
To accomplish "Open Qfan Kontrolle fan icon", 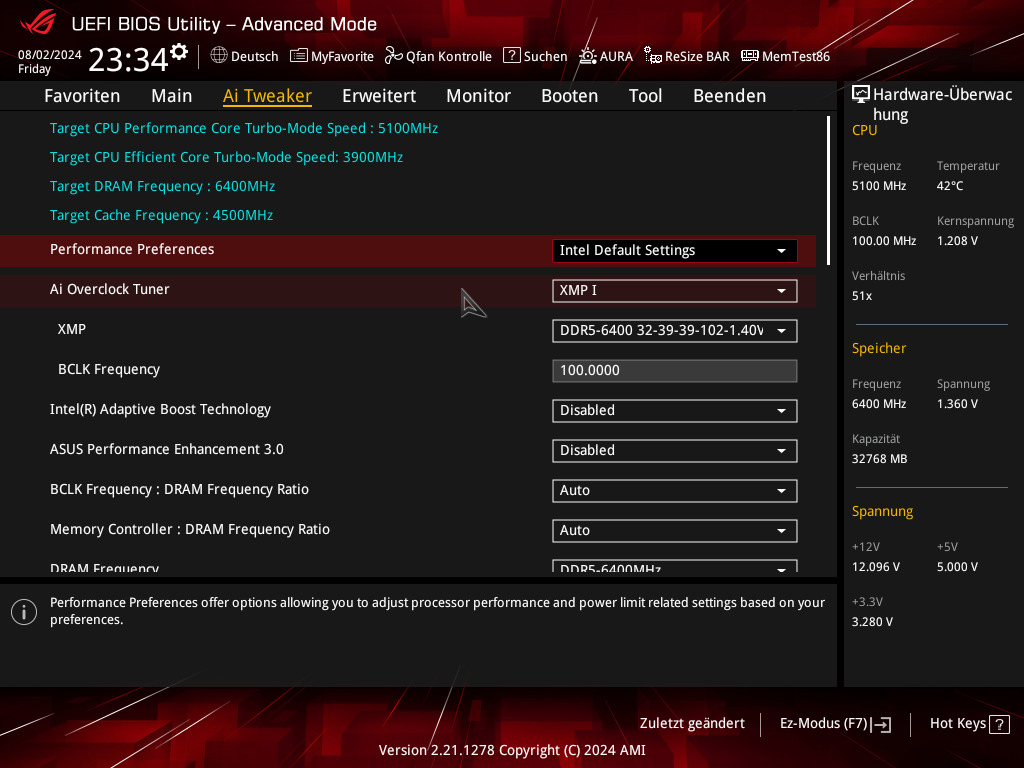I will pos(393,56).
